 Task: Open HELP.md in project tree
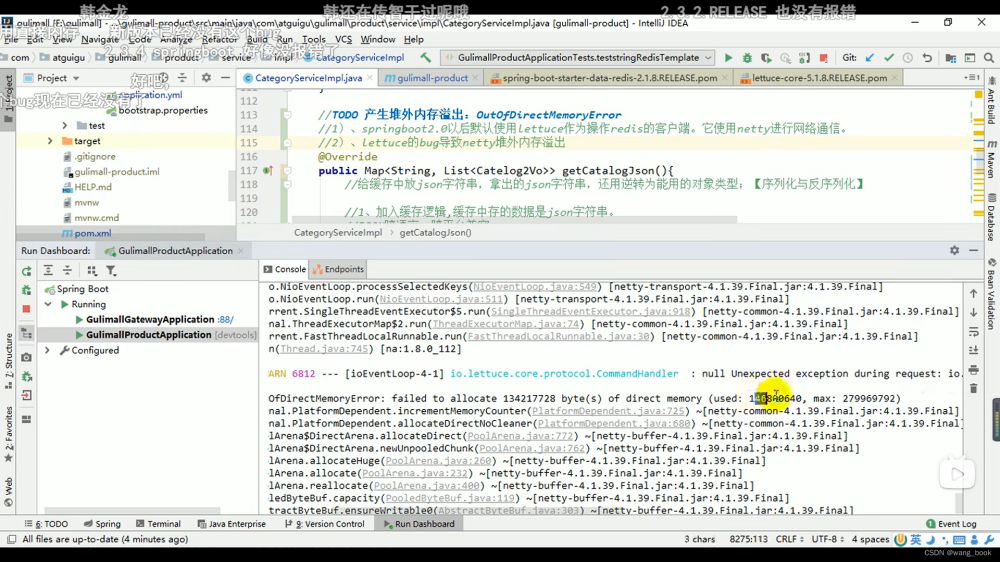click(93, 187)
